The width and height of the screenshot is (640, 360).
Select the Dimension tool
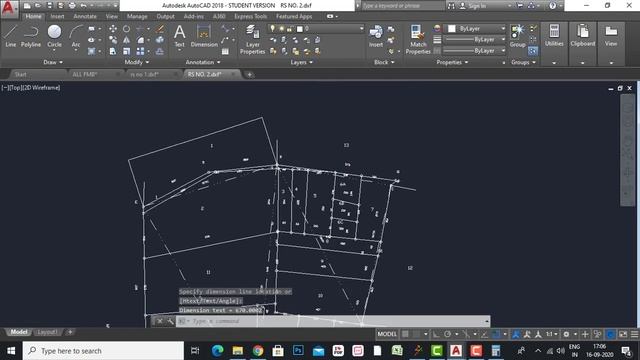[204, 36]
